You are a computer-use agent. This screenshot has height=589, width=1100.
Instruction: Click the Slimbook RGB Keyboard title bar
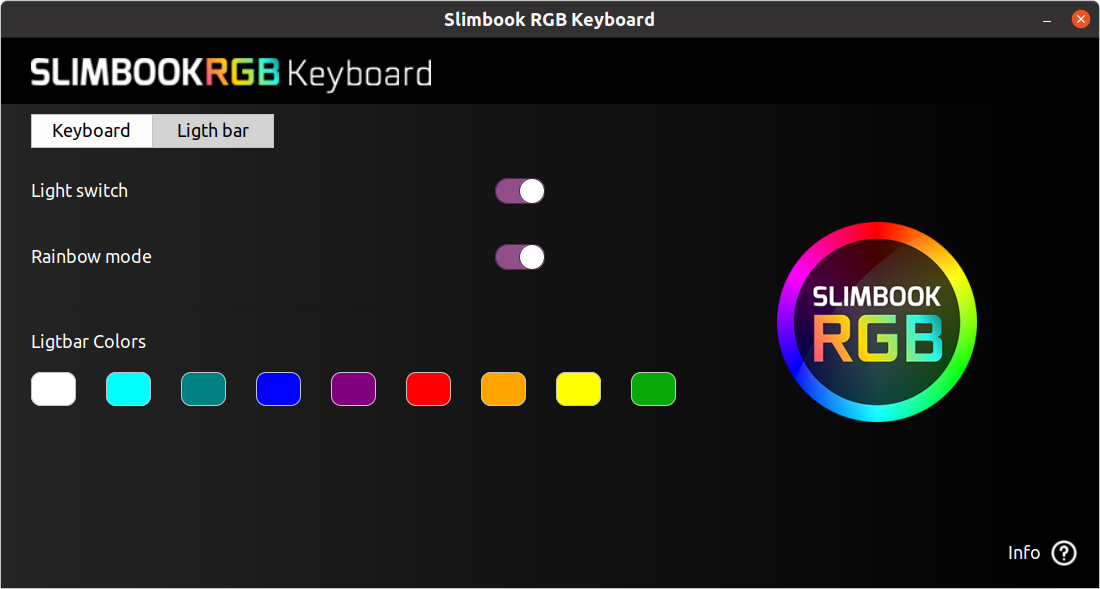tap(549, 19)
